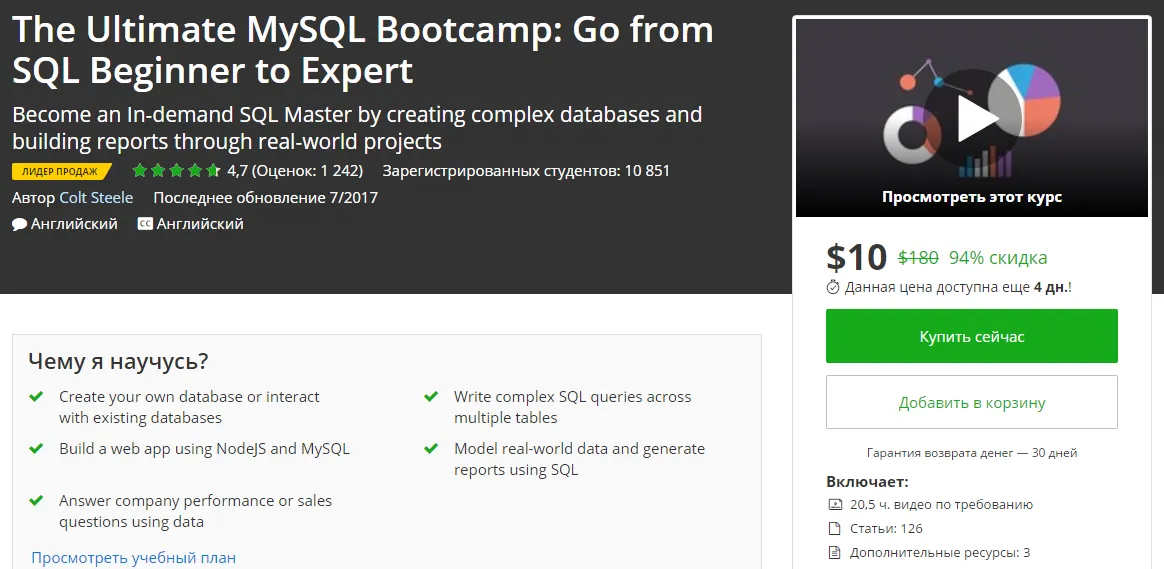Click the 'Лидер продаж' bestseller badge
Screen dimensions: 1164x569
click(61, 172)
